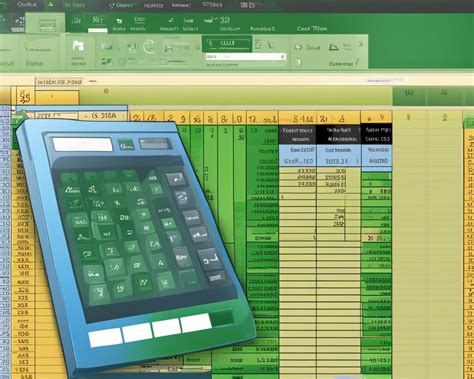
Task: Click dark green button at calculator bottom right
Action: [222, 317]
